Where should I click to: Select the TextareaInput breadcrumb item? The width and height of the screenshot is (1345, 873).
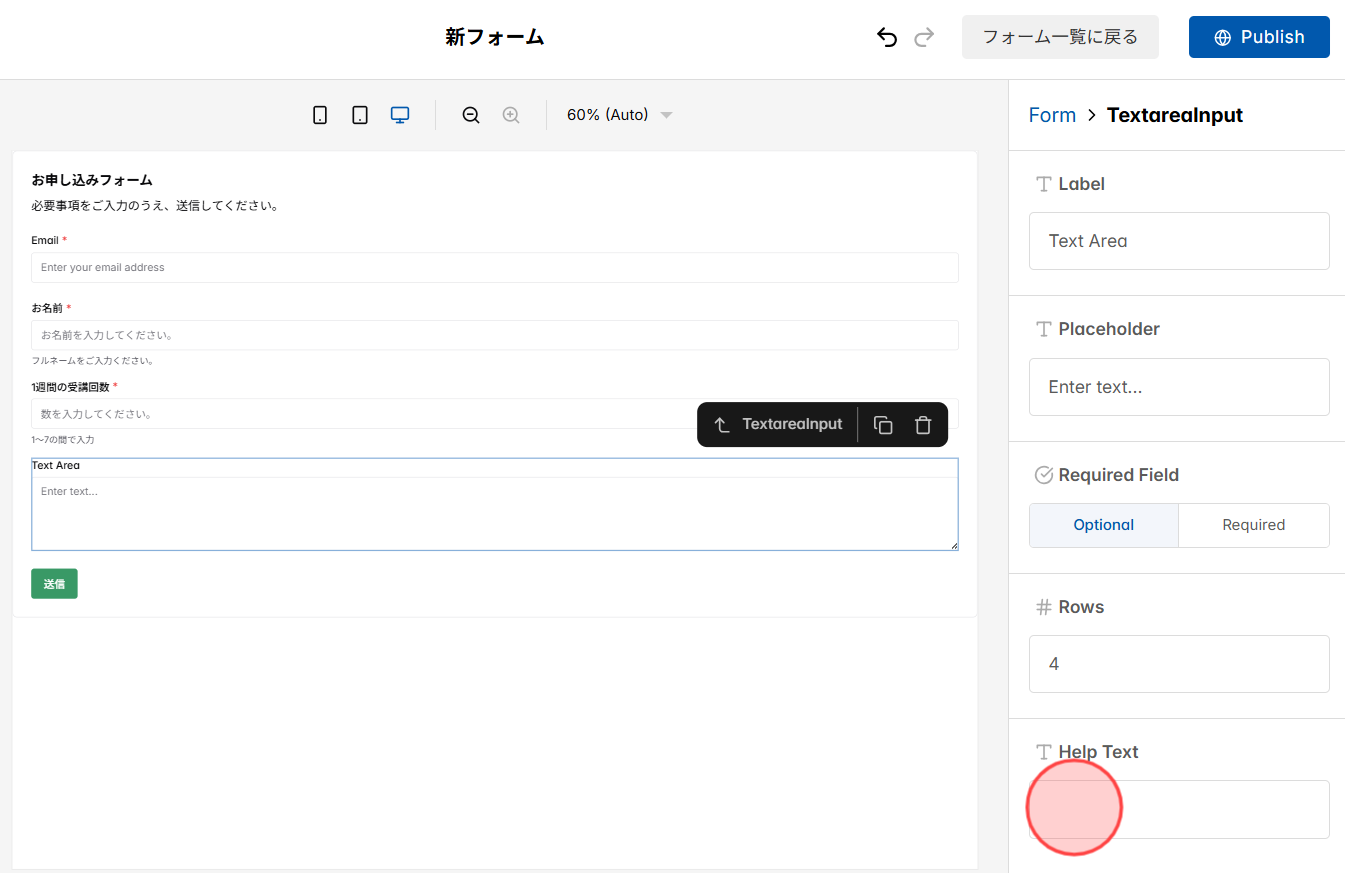(1175, 114)
